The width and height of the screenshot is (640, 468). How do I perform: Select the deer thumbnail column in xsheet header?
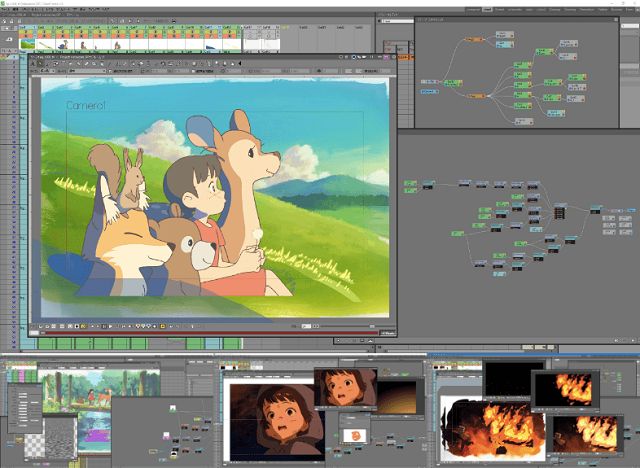[63, 44]
